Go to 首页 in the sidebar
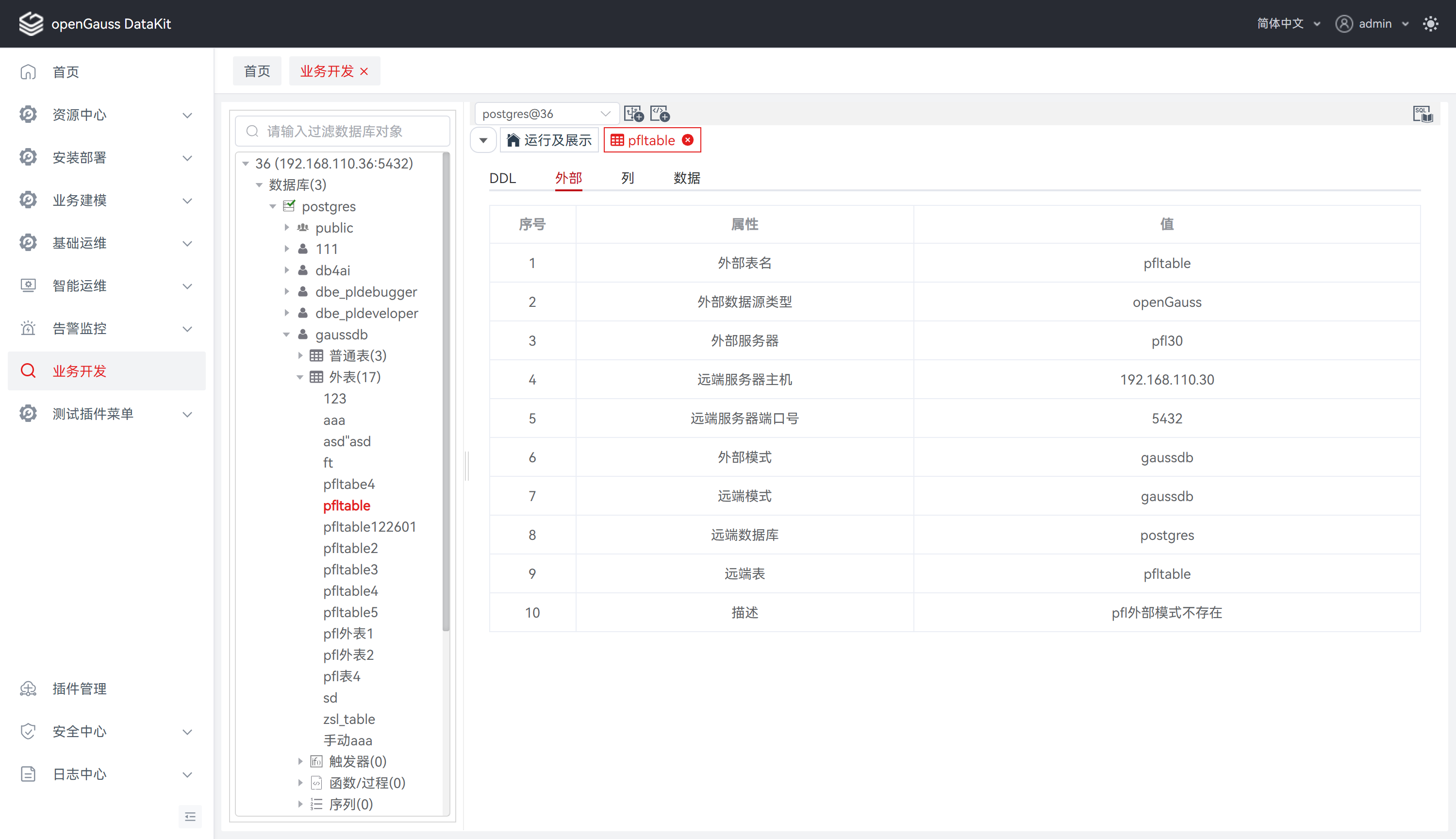 (107, 72)
